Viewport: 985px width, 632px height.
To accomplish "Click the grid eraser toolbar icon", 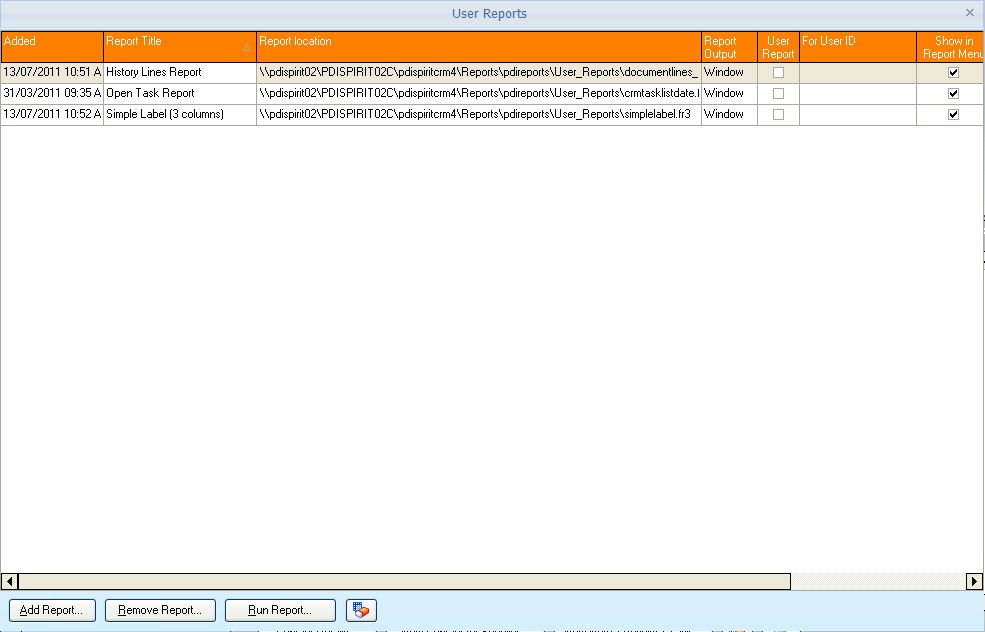I will coord(360,610).
